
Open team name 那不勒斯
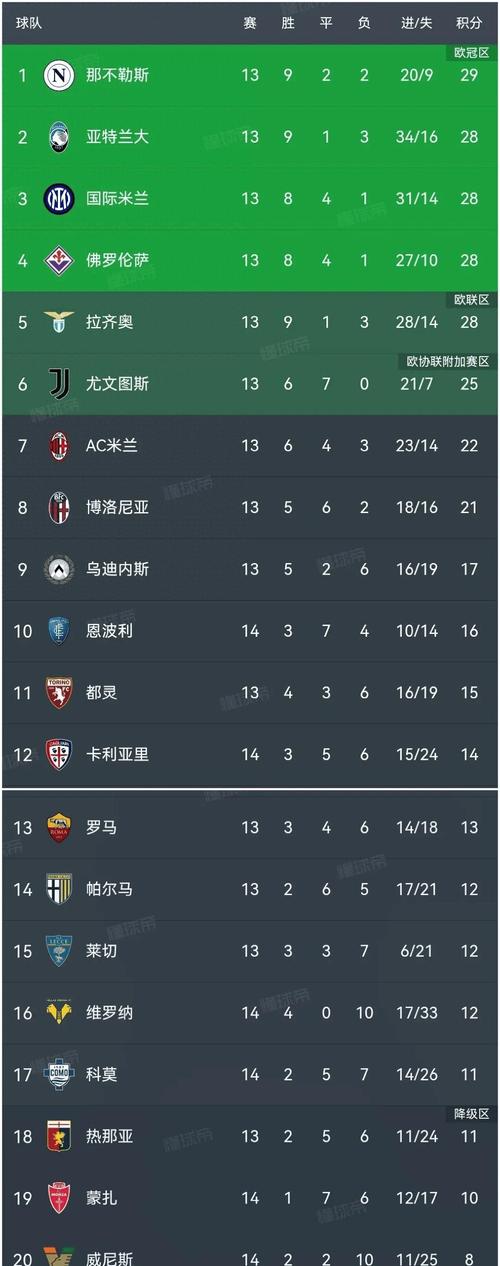click(118, 75)
